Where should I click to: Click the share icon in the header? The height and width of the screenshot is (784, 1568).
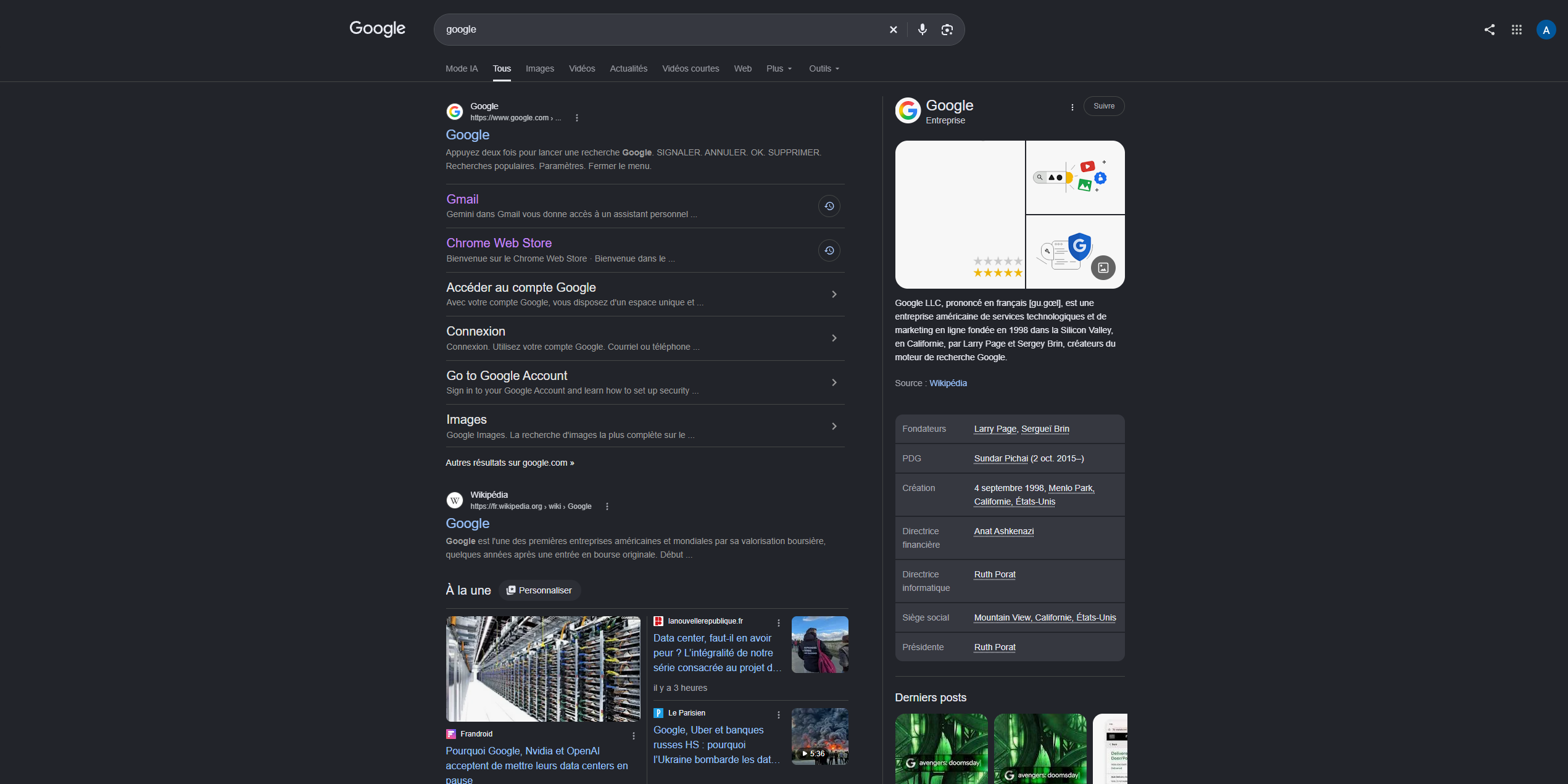click(1489, 30)
